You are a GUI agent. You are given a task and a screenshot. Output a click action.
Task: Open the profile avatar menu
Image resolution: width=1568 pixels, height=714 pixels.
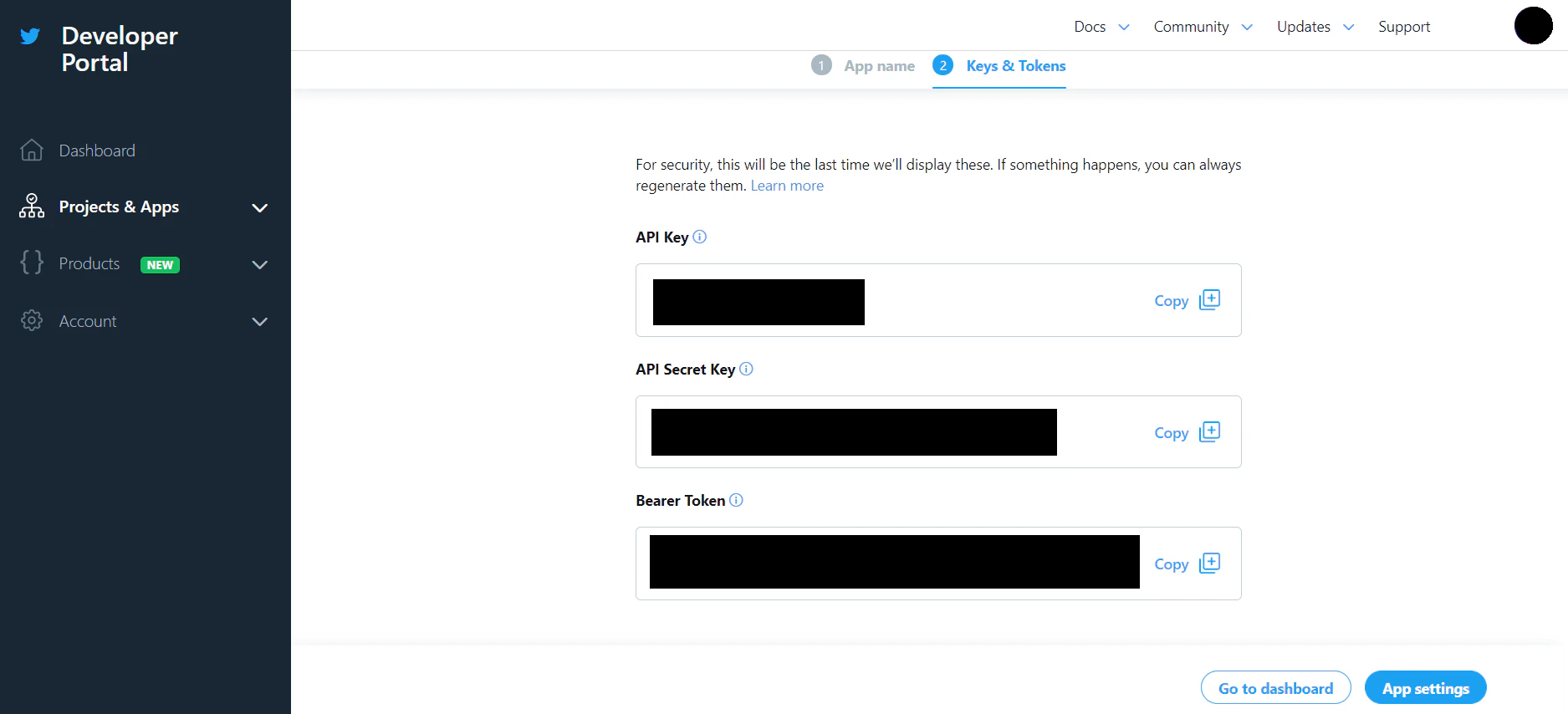coord(1534,25)
